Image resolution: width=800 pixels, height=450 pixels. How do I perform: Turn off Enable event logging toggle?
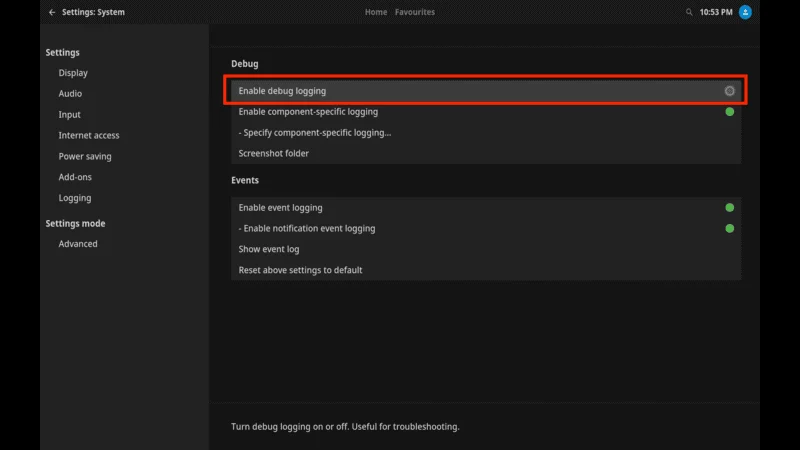(x=730, y=208)
